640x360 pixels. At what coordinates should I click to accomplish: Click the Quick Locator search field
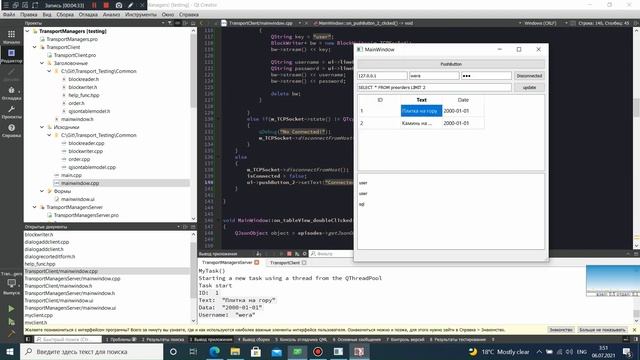(x=68, y=339)
